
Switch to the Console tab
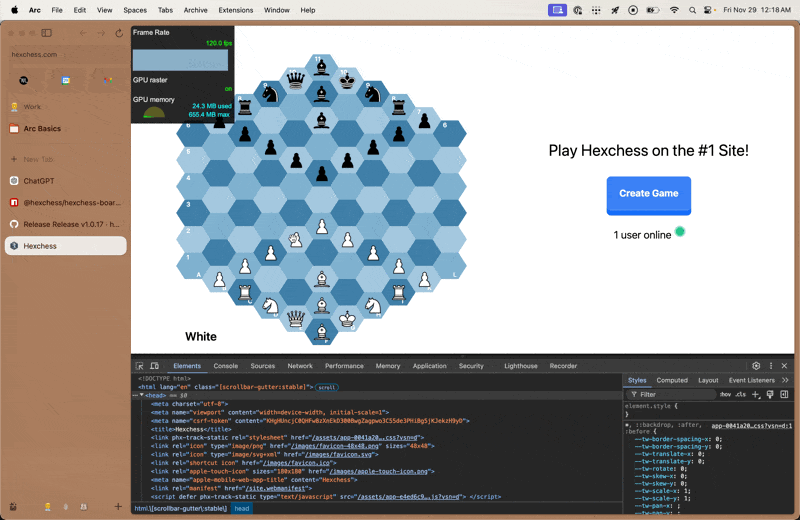(226, 366)
